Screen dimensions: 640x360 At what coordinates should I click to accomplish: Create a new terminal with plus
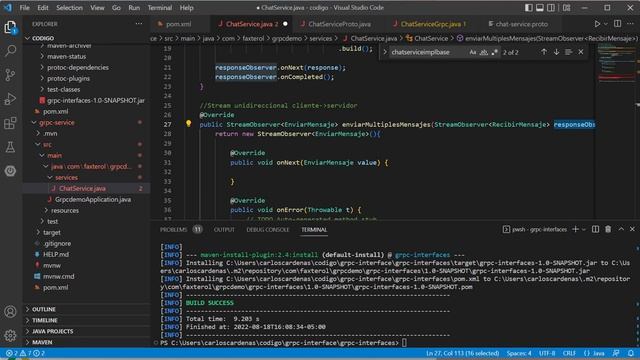pyautogui.click(x=576, y=229)
